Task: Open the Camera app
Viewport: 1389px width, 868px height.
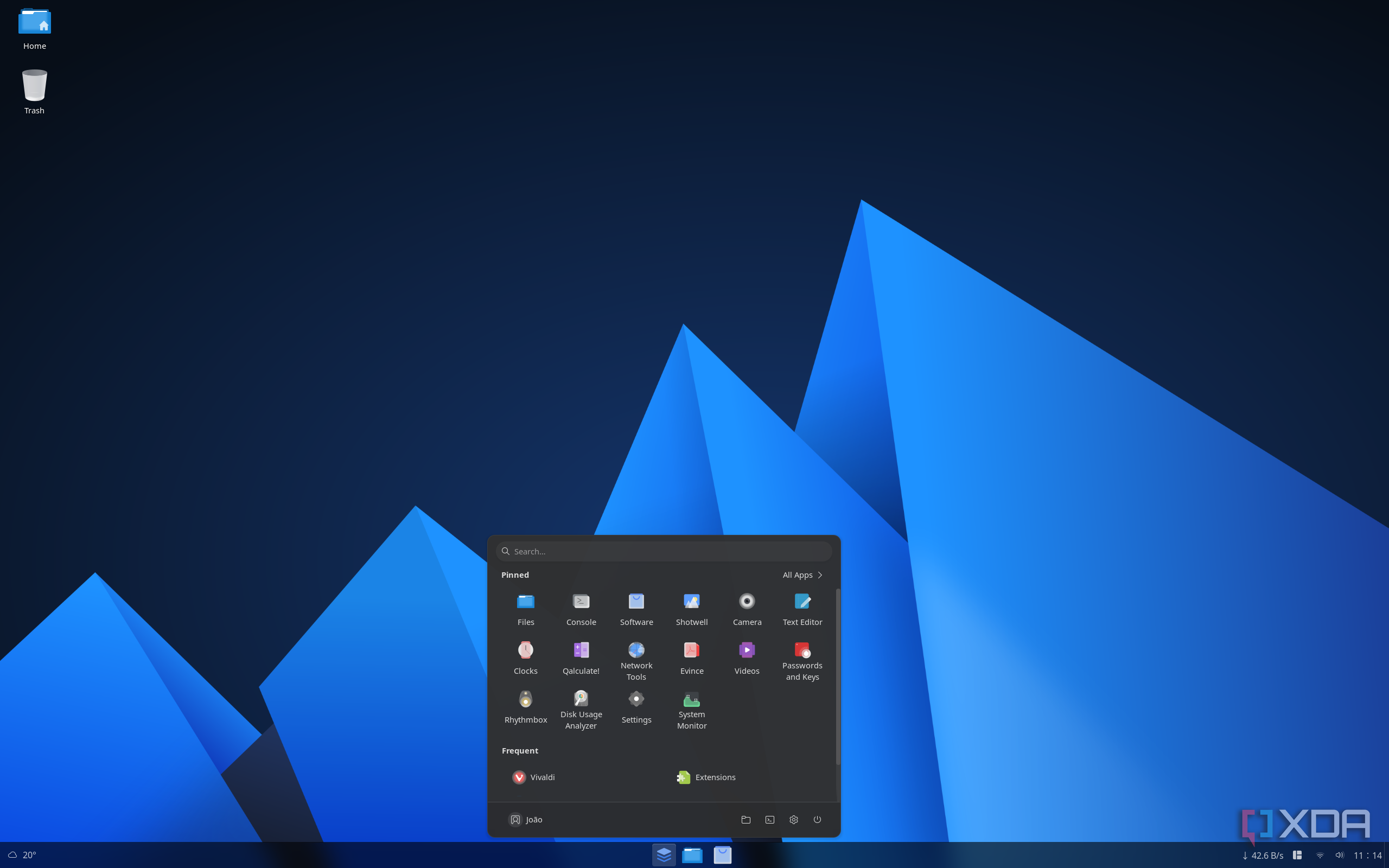Action: click(x=747, y=609)
